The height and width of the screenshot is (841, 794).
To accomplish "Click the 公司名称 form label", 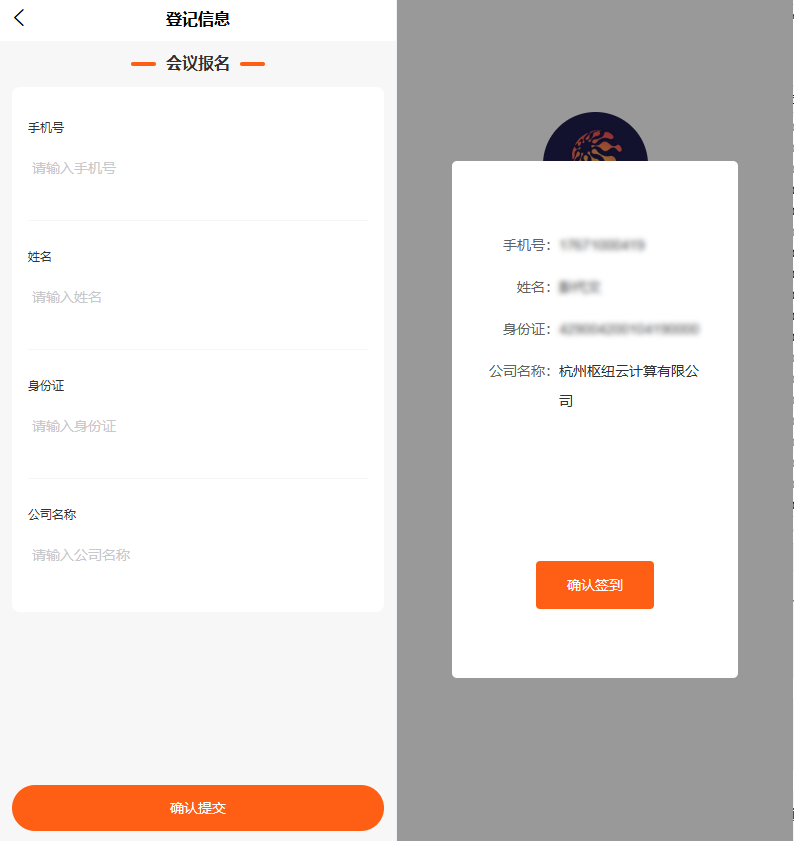I will pyautogui.click(x=52, y=514).
